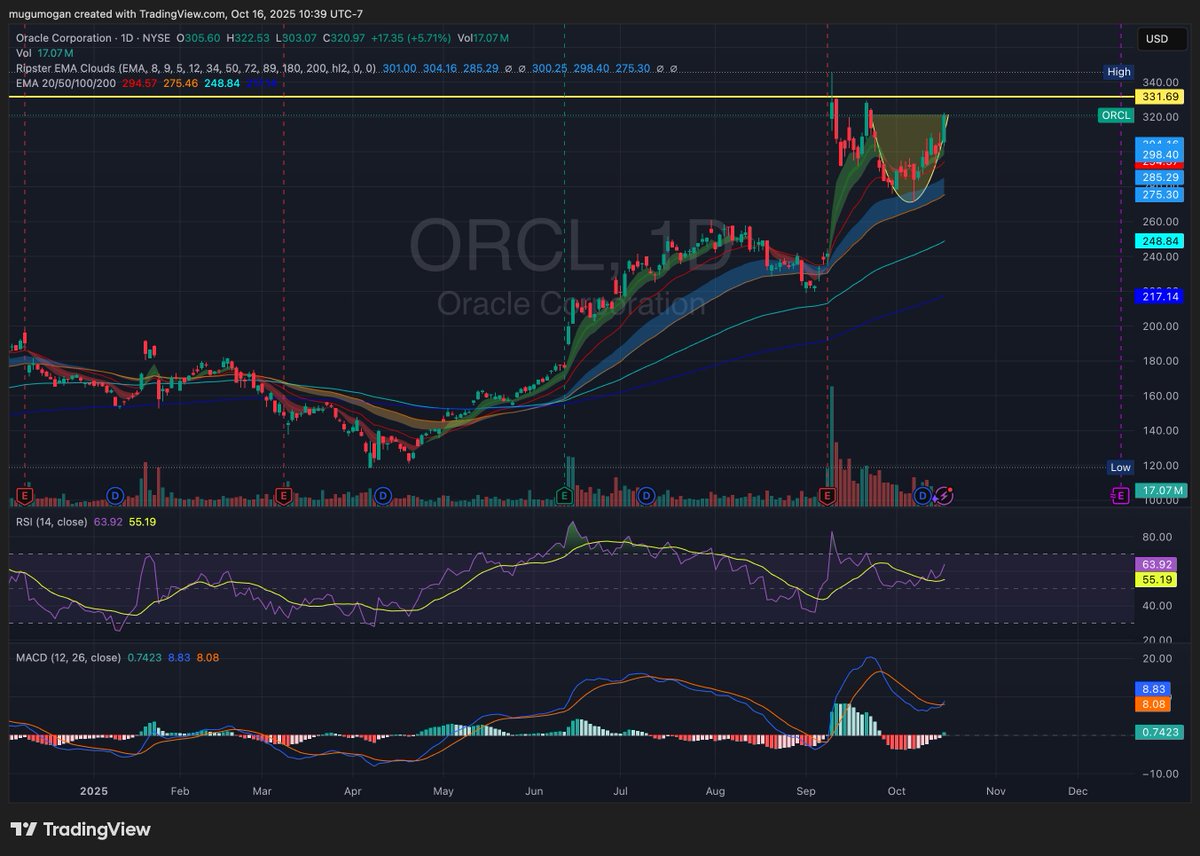The image size is (1200, 856).
Task: Click the Low marker label
Action: tap(1120, 467)
